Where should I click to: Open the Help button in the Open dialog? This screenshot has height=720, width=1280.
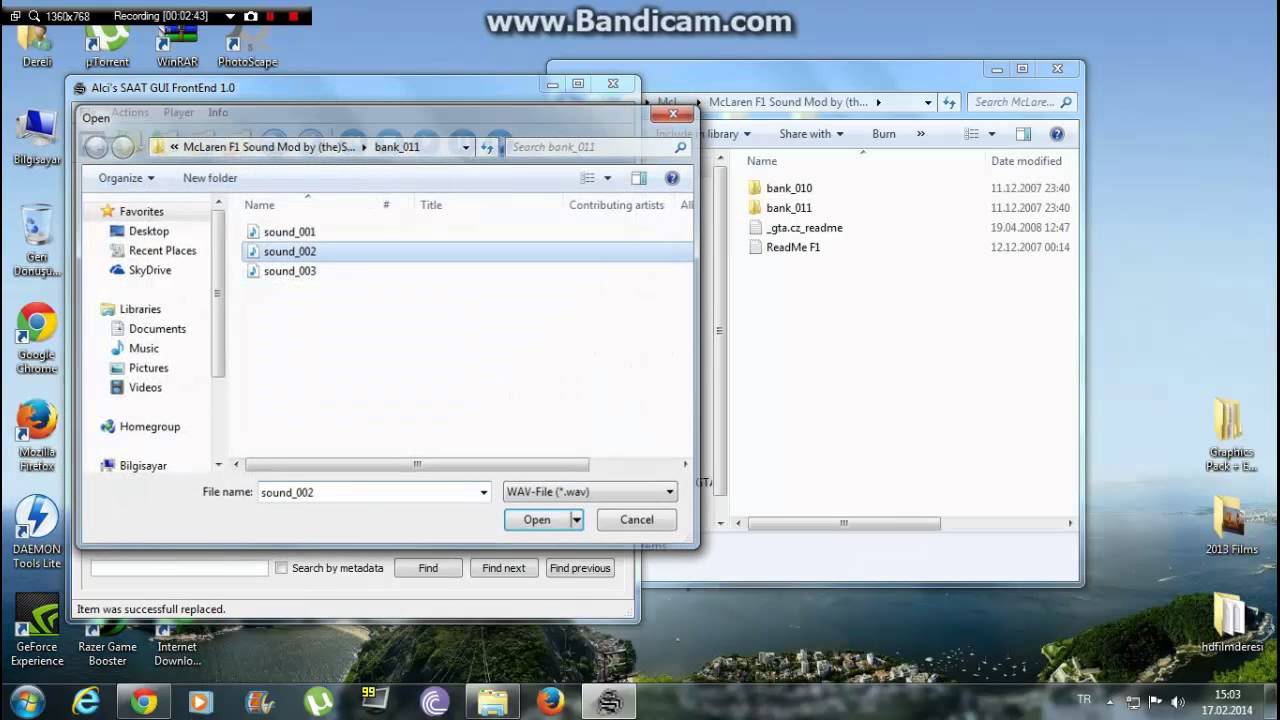point(672,178)
